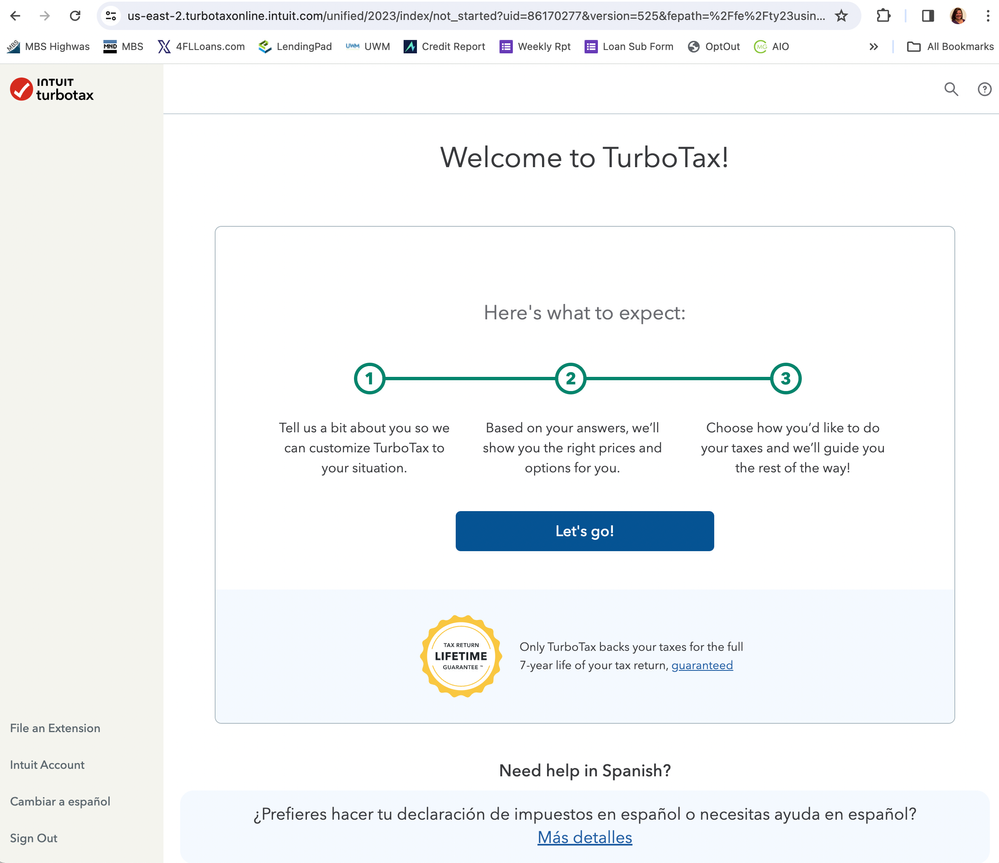Open the AIO bookmark
This screenshot has height=863, width=999.
tap(772, 46)
